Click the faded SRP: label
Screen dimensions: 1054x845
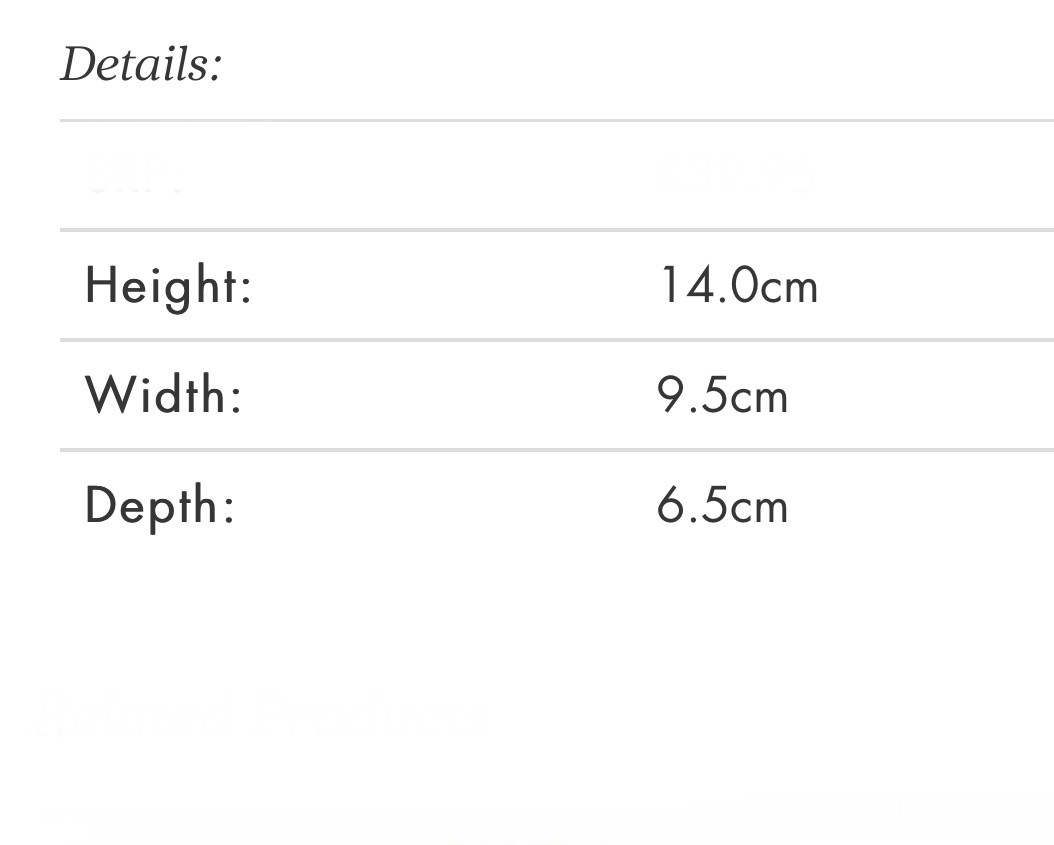coord(134,176)
